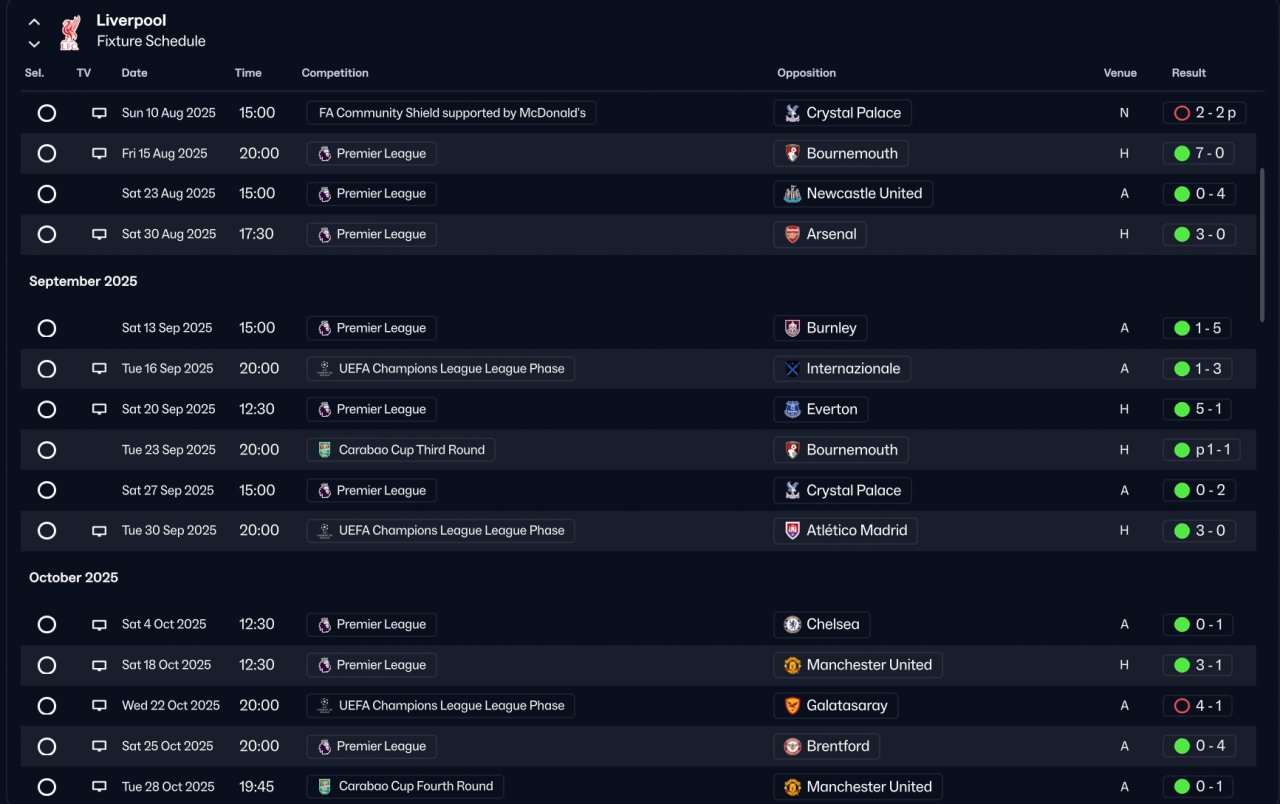
Task: Click the Everton club badge
Action: (x=792, y=409)
